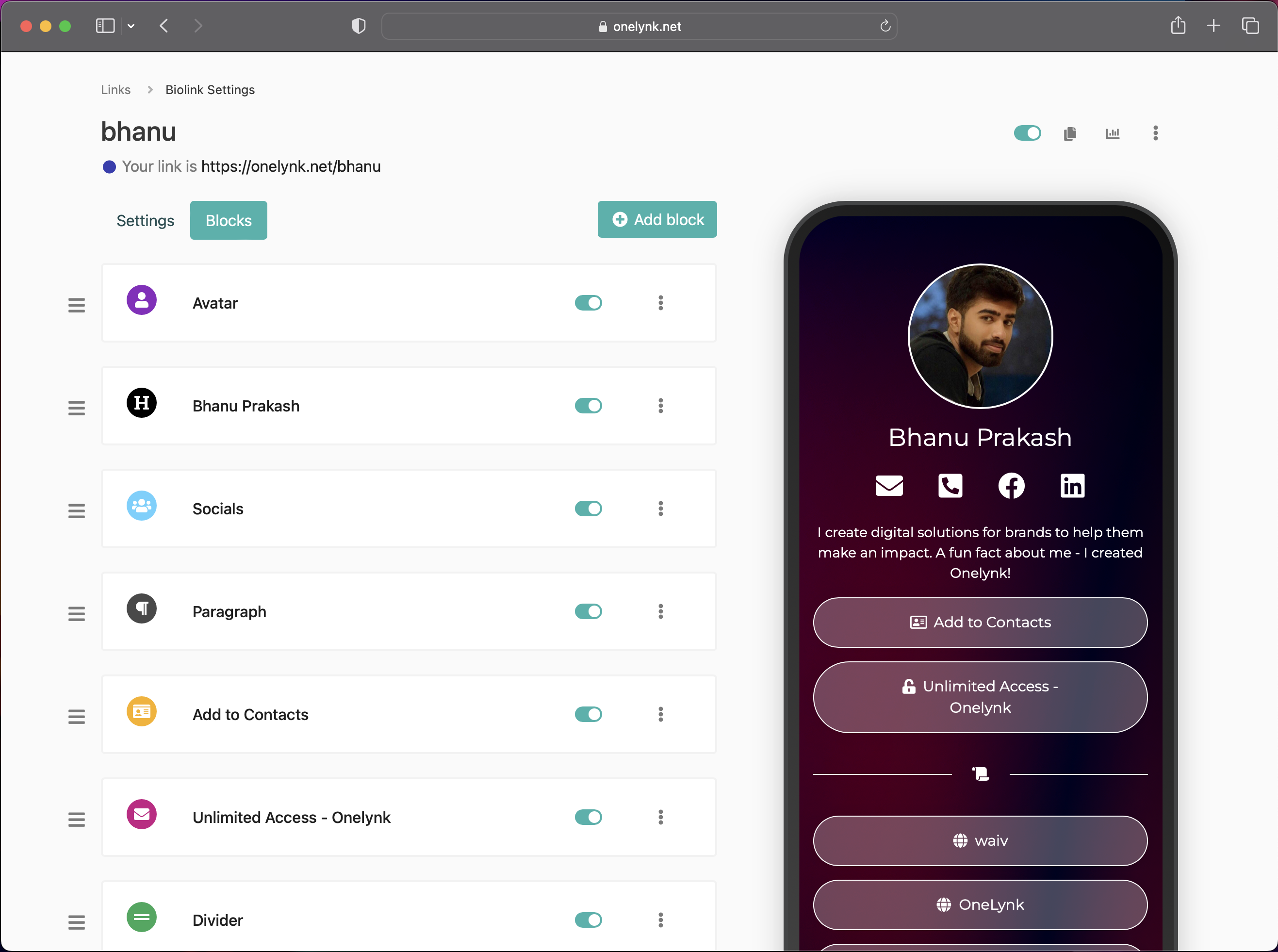This screenshot has width=1278, height=952.
Task: Open a new Safari tab
Action: (x=1213, y=26)
